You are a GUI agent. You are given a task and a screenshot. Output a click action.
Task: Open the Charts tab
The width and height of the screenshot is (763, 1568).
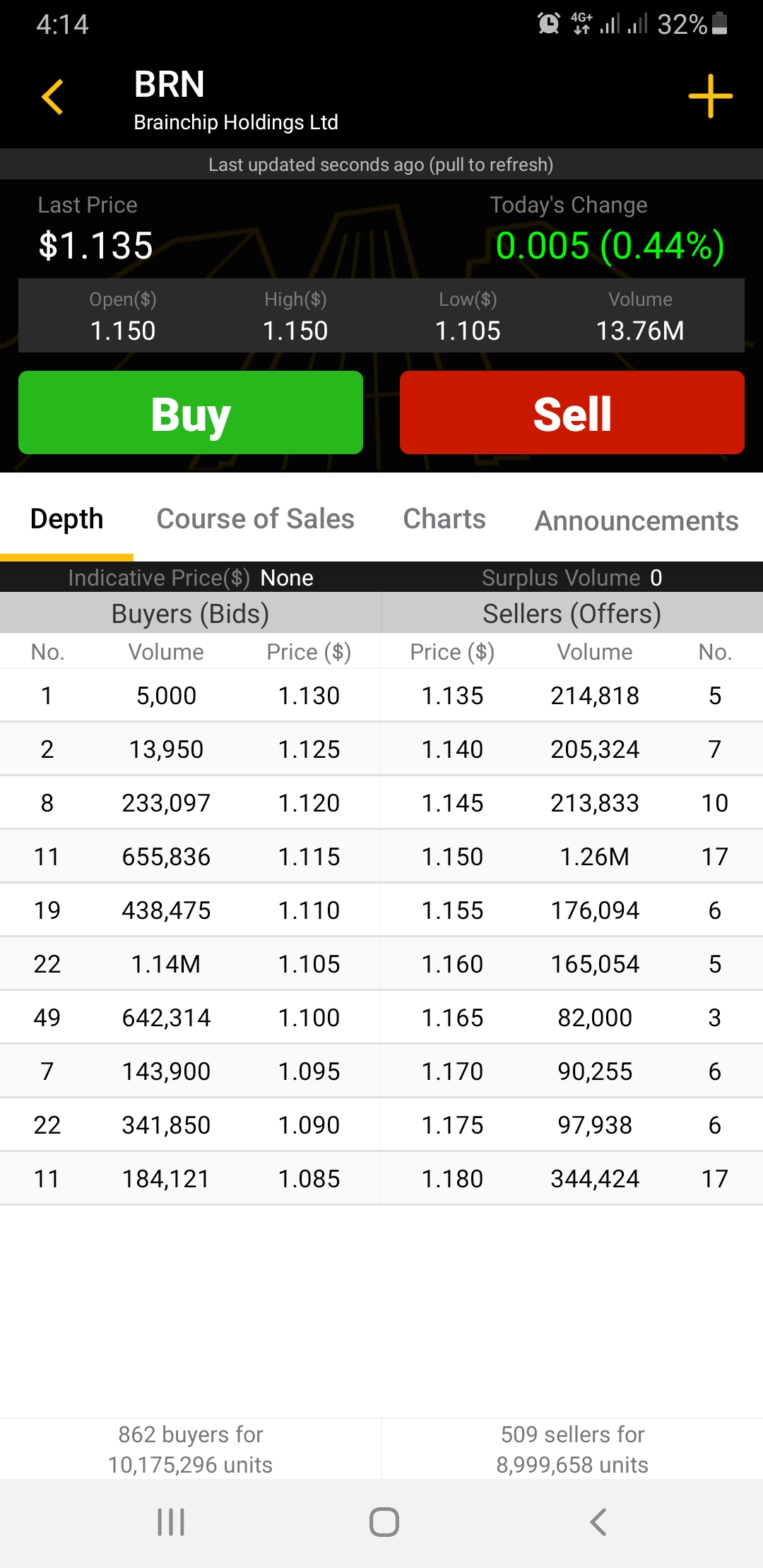click(444, 519)
